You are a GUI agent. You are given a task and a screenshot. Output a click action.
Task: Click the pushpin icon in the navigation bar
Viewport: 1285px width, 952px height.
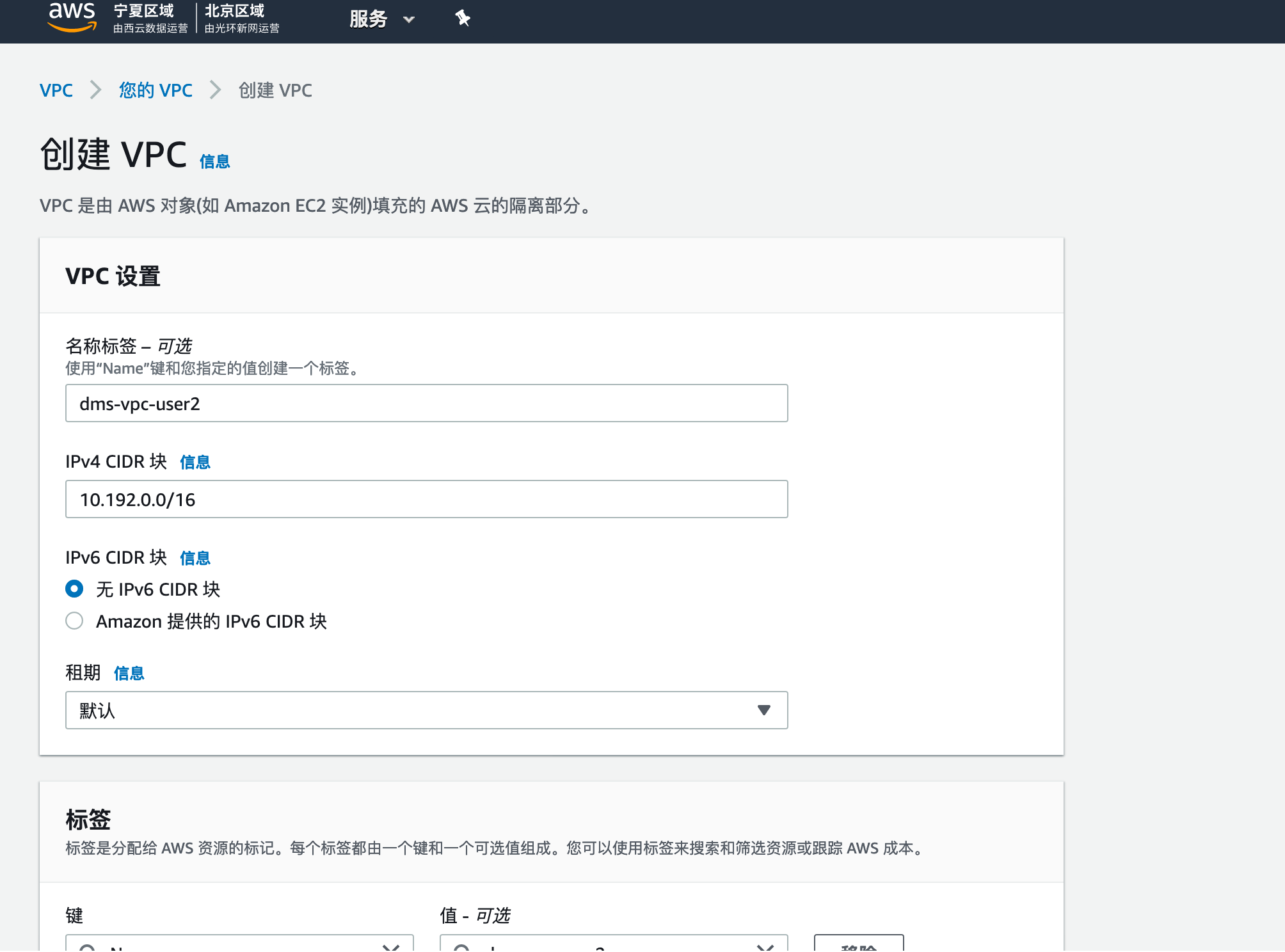[462, 19]
